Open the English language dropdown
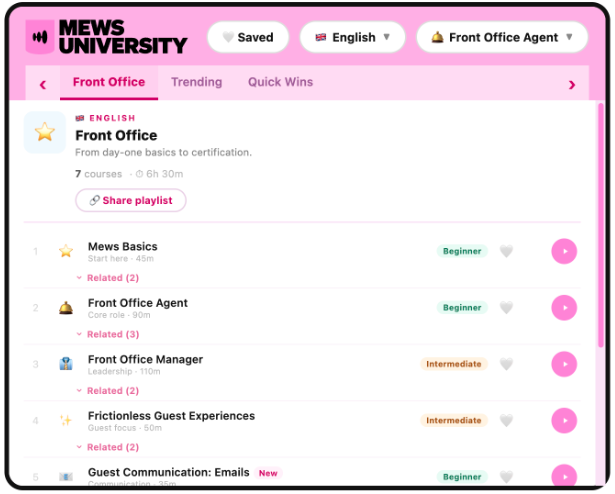This screenshot has height=494, width=615. [352, 37]
